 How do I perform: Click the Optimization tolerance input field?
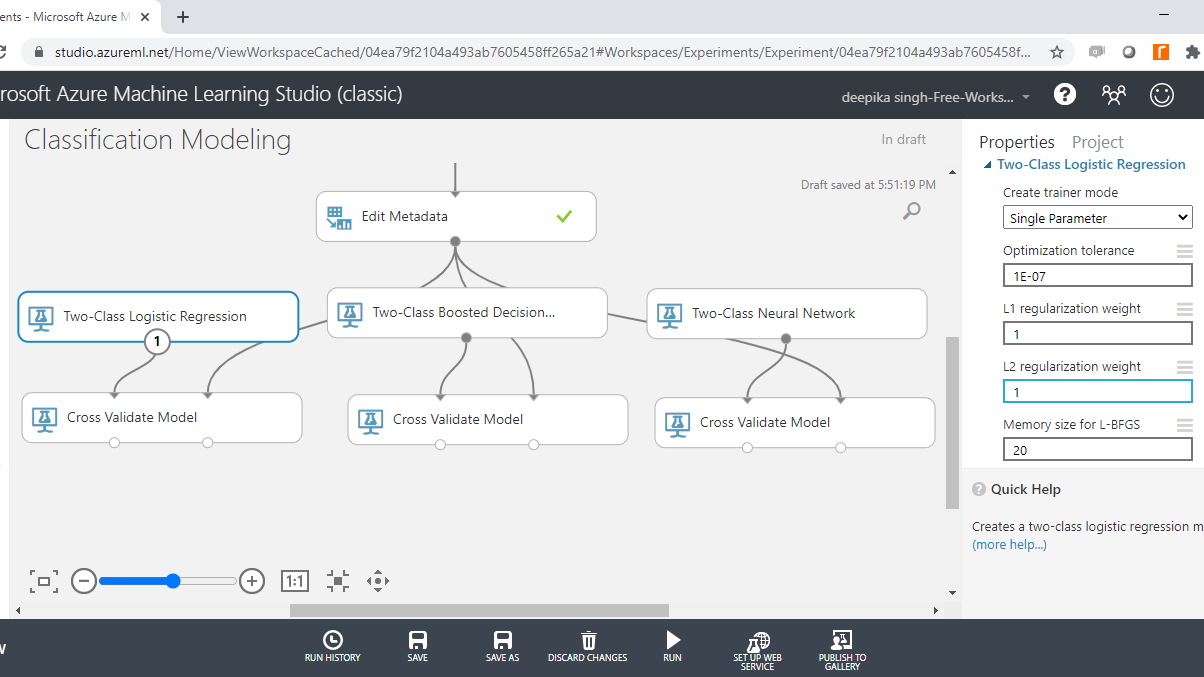[x=1098, y=275]
